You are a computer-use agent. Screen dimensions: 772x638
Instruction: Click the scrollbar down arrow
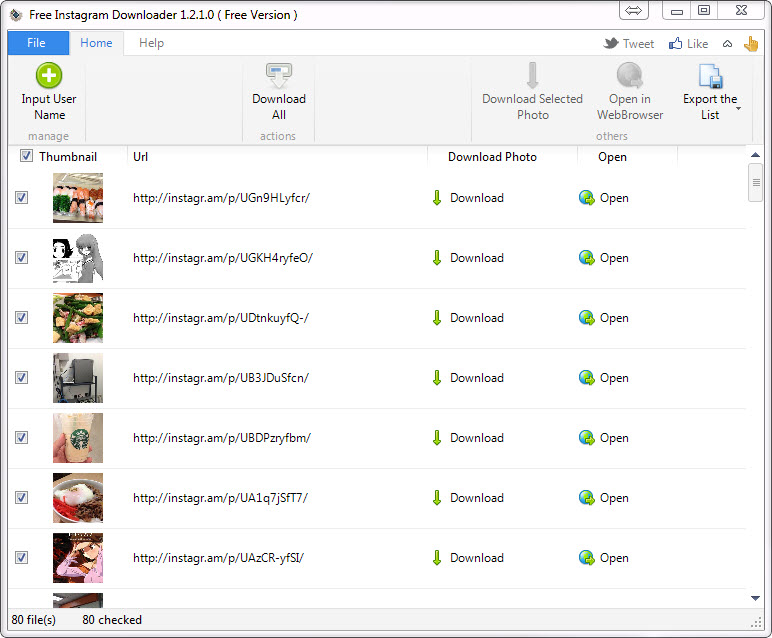pos(755,598)
